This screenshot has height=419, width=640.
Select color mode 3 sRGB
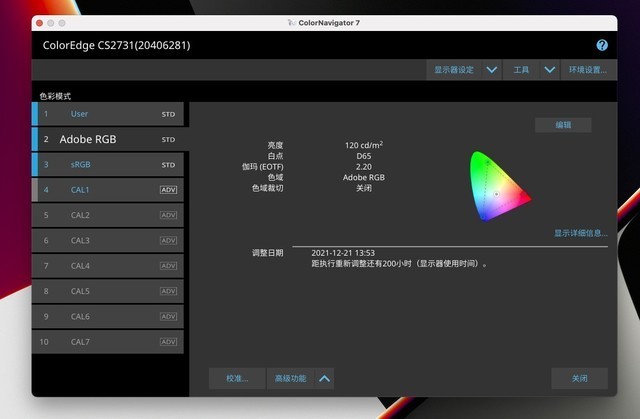(108, 164)
